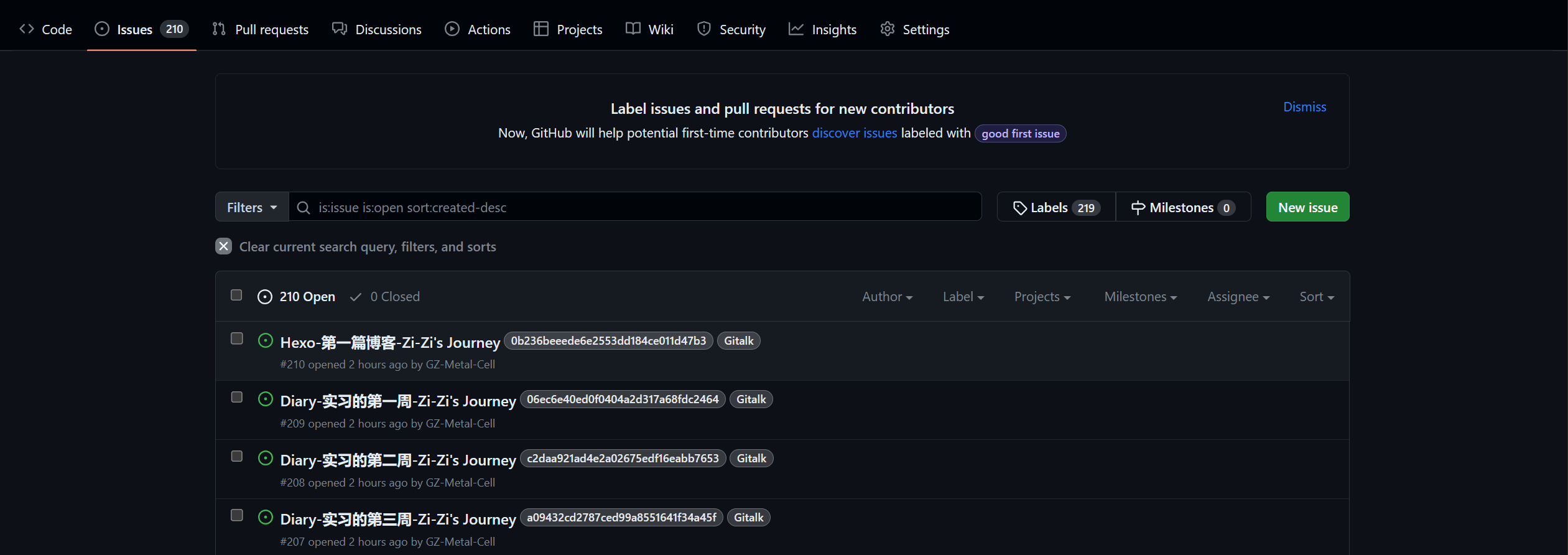Expand the Milestones filter dropdown

pyautogui.click(x=1141, y=297)
